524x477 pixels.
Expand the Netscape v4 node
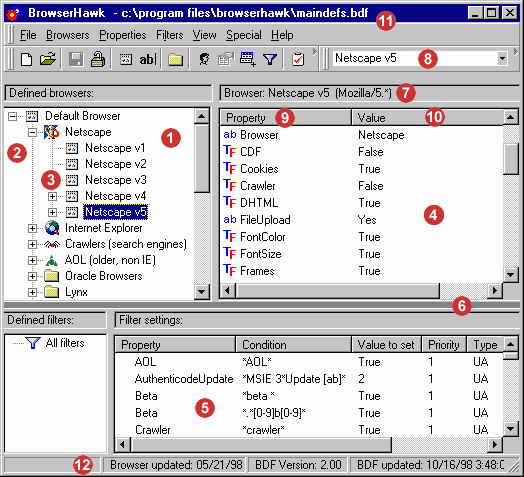52,196
